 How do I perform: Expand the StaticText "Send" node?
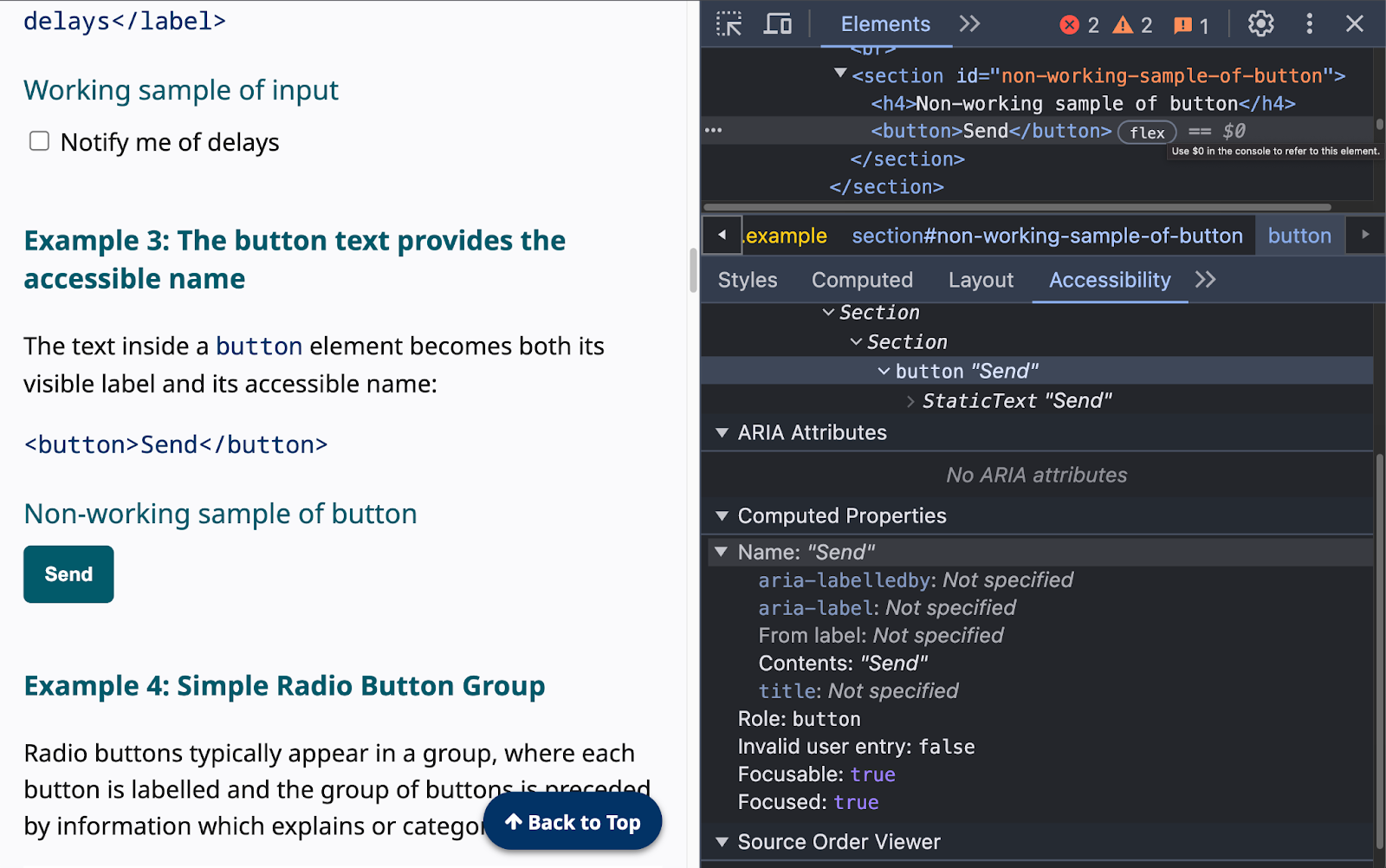(910, 401)
